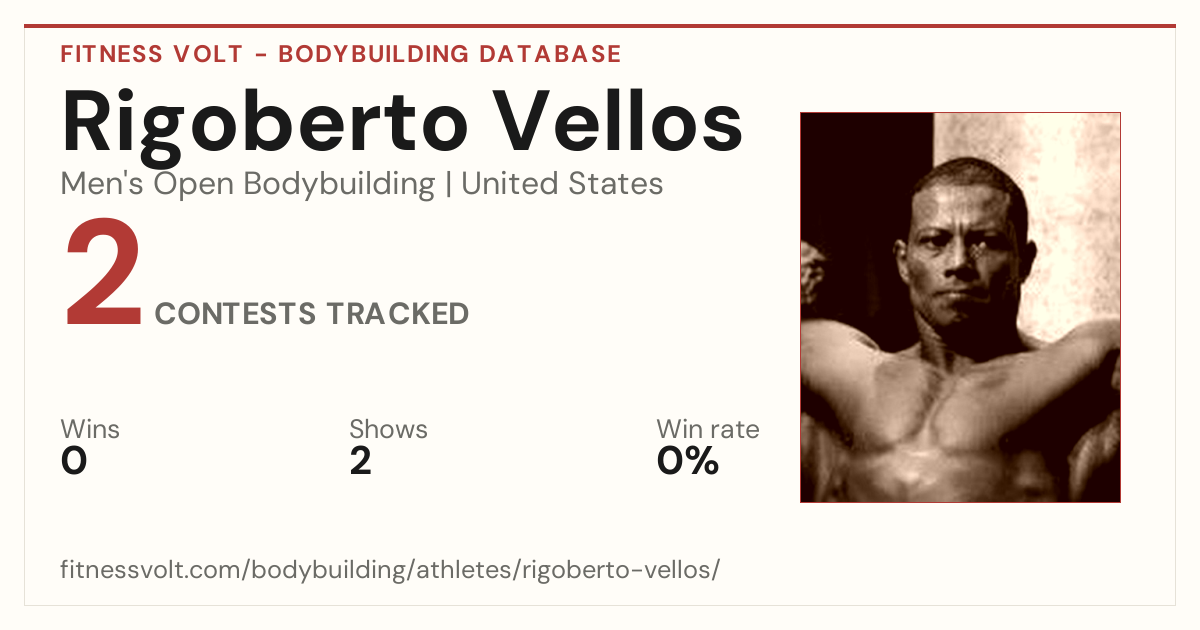Open the fitnessvolt.com athlete URL link
The width and height of the screenshot is (1200, 630).
[x=390, y=570]
